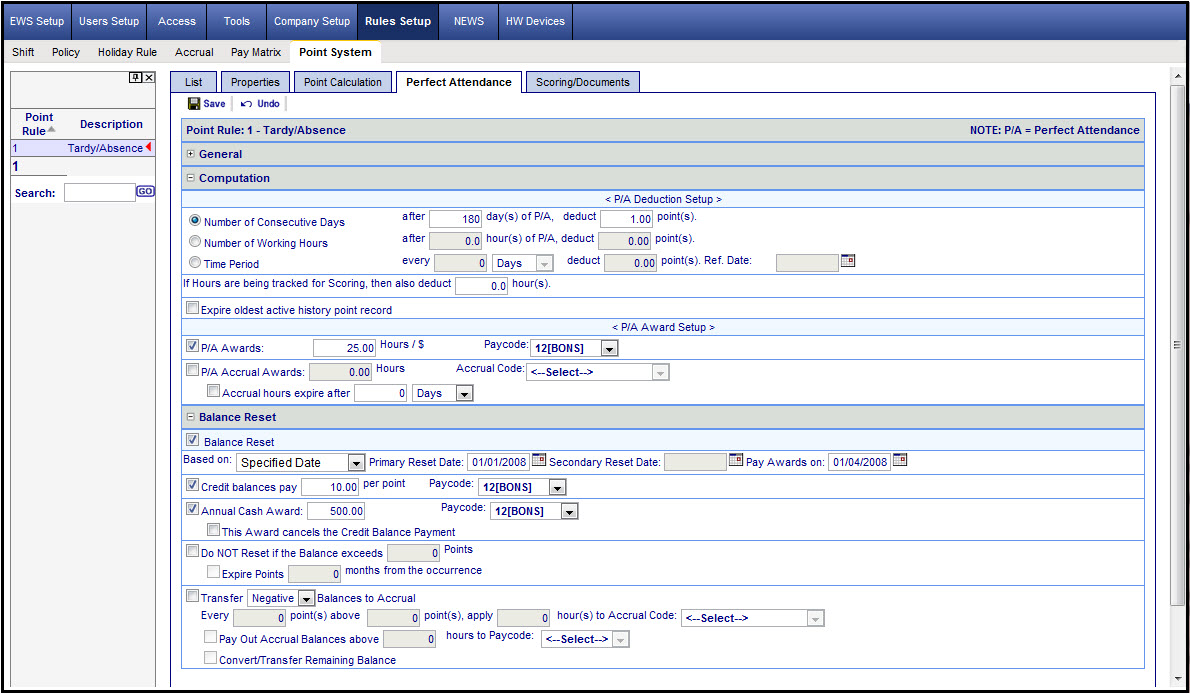Open calendar for Secondary Reset Date
The image size is (1190, 694).
(736, 460)
